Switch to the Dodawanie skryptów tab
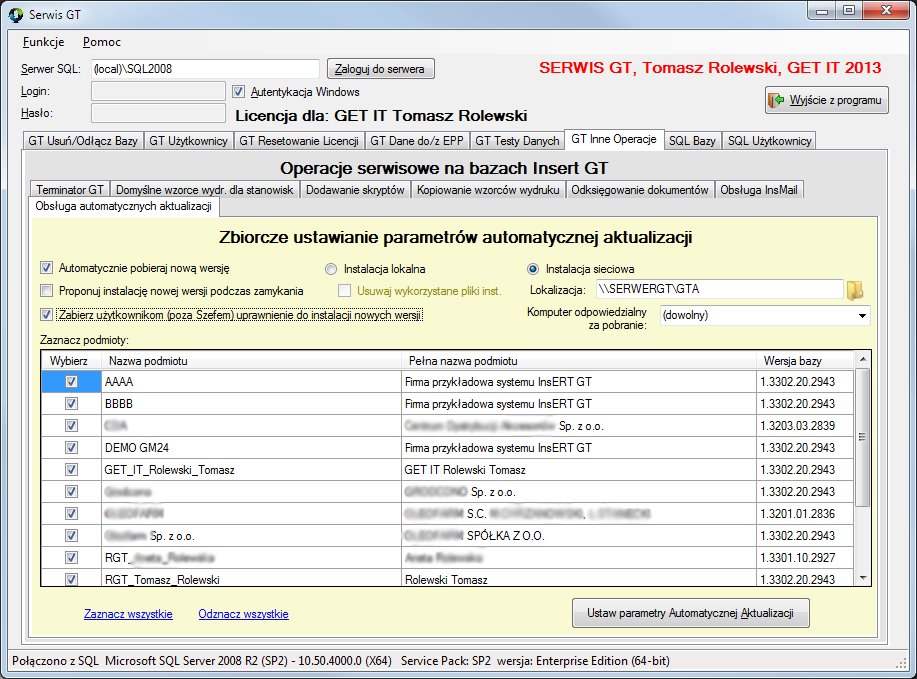 pyautogui.click(x=355, y=190)
